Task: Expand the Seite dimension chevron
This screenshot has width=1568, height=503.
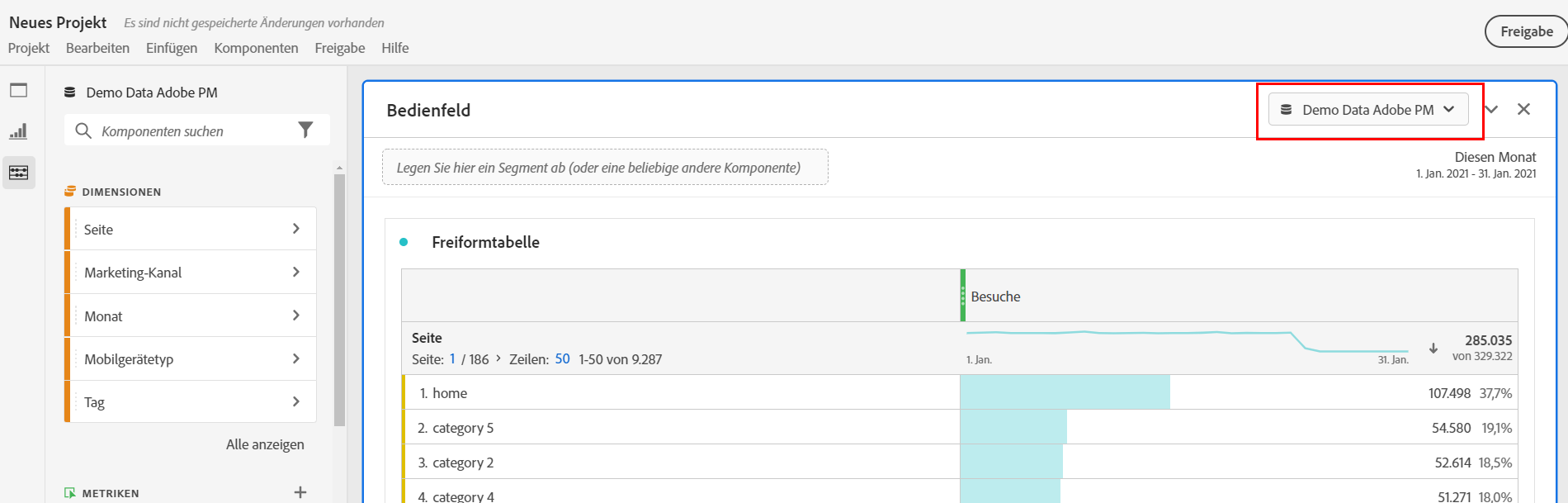Action: tap(296, 229)
